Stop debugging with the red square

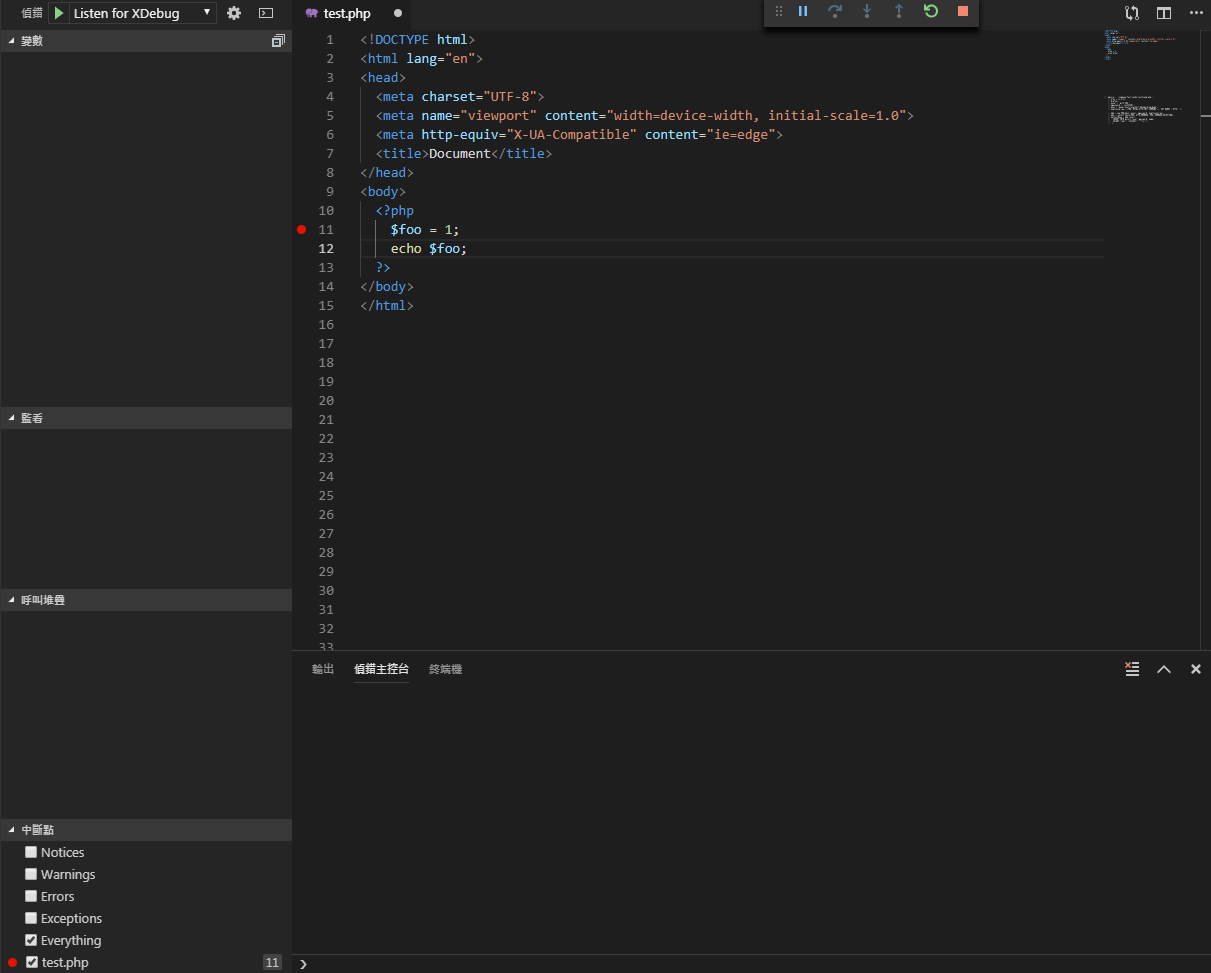pyautogui.click(x=963, y=12)
